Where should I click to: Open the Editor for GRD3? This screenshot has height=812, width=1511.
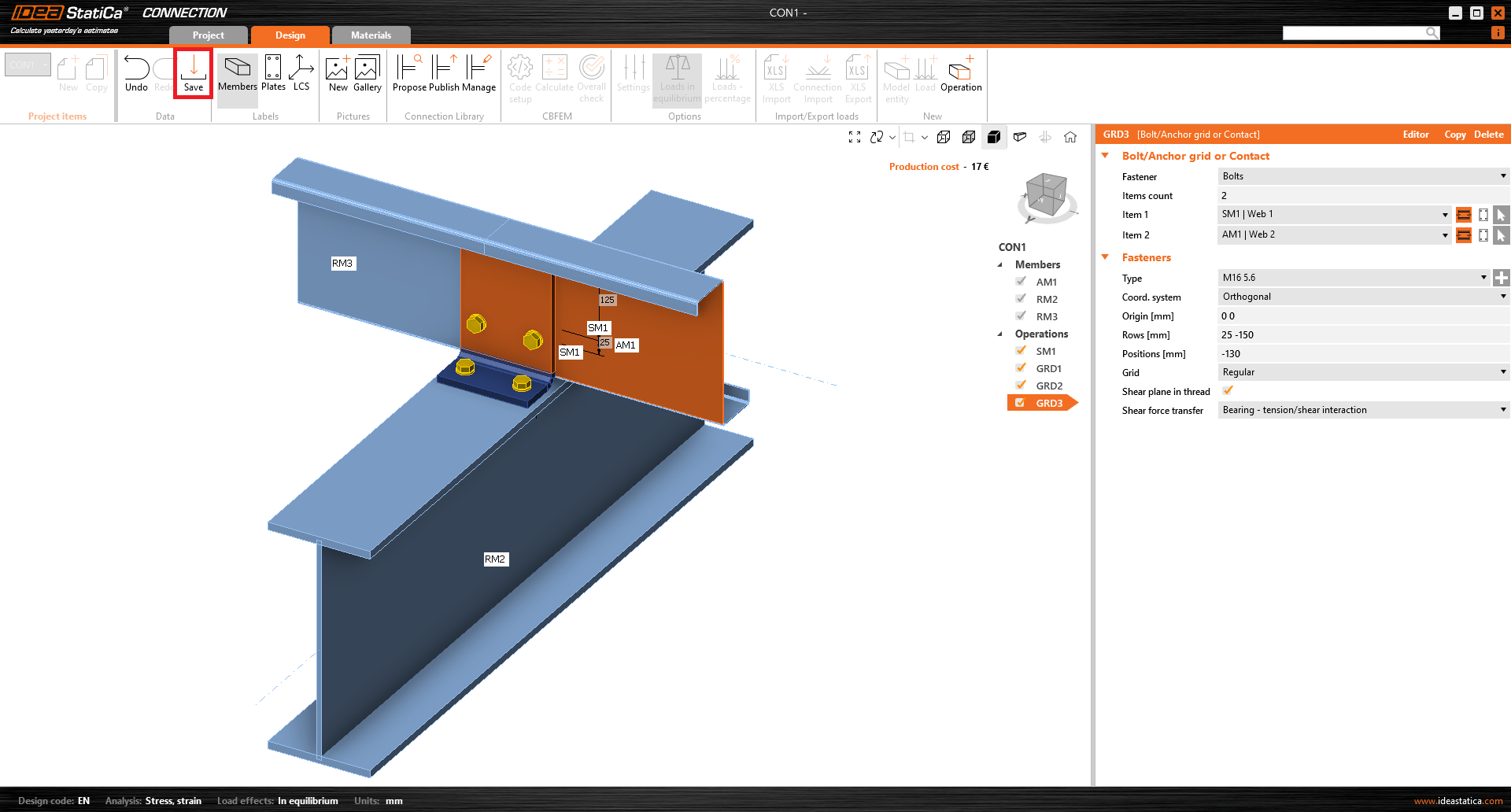[1415, 135]
